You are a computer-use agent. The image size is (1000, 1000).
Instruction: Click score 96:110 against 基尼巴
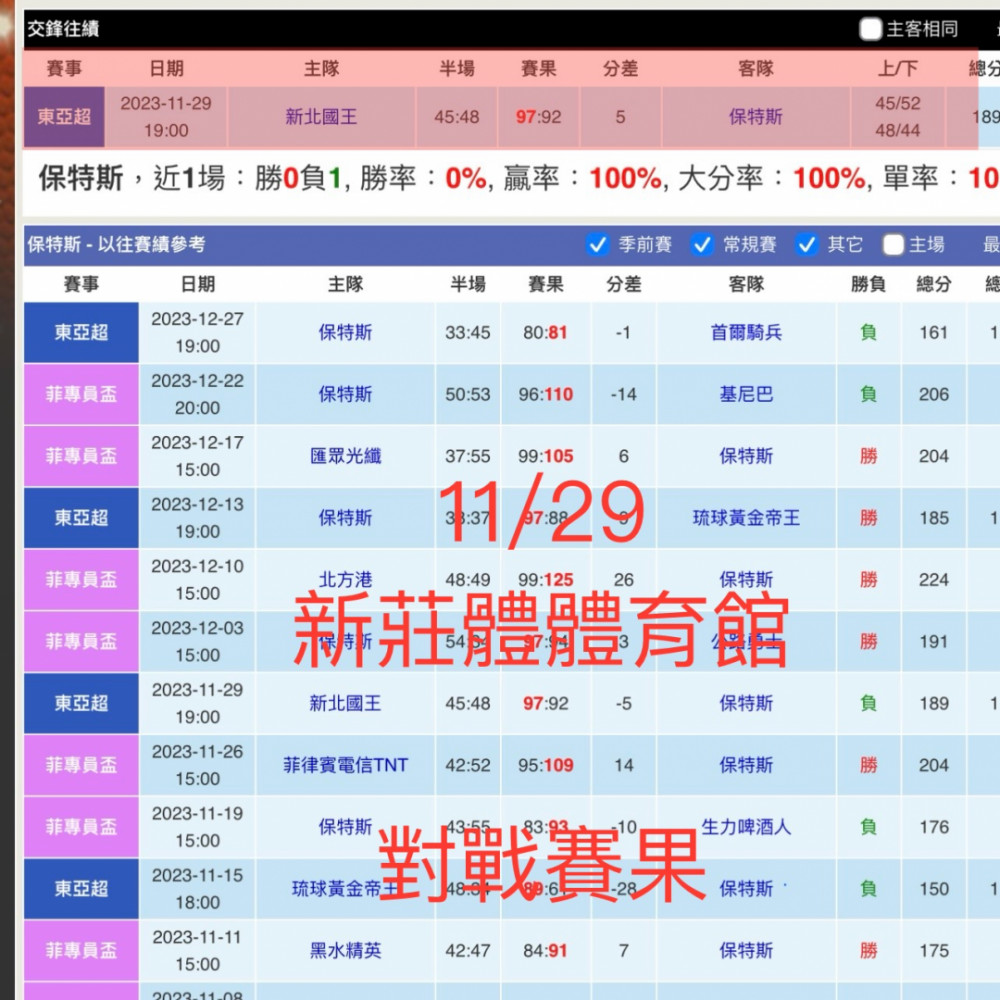[x=545, y=394]
